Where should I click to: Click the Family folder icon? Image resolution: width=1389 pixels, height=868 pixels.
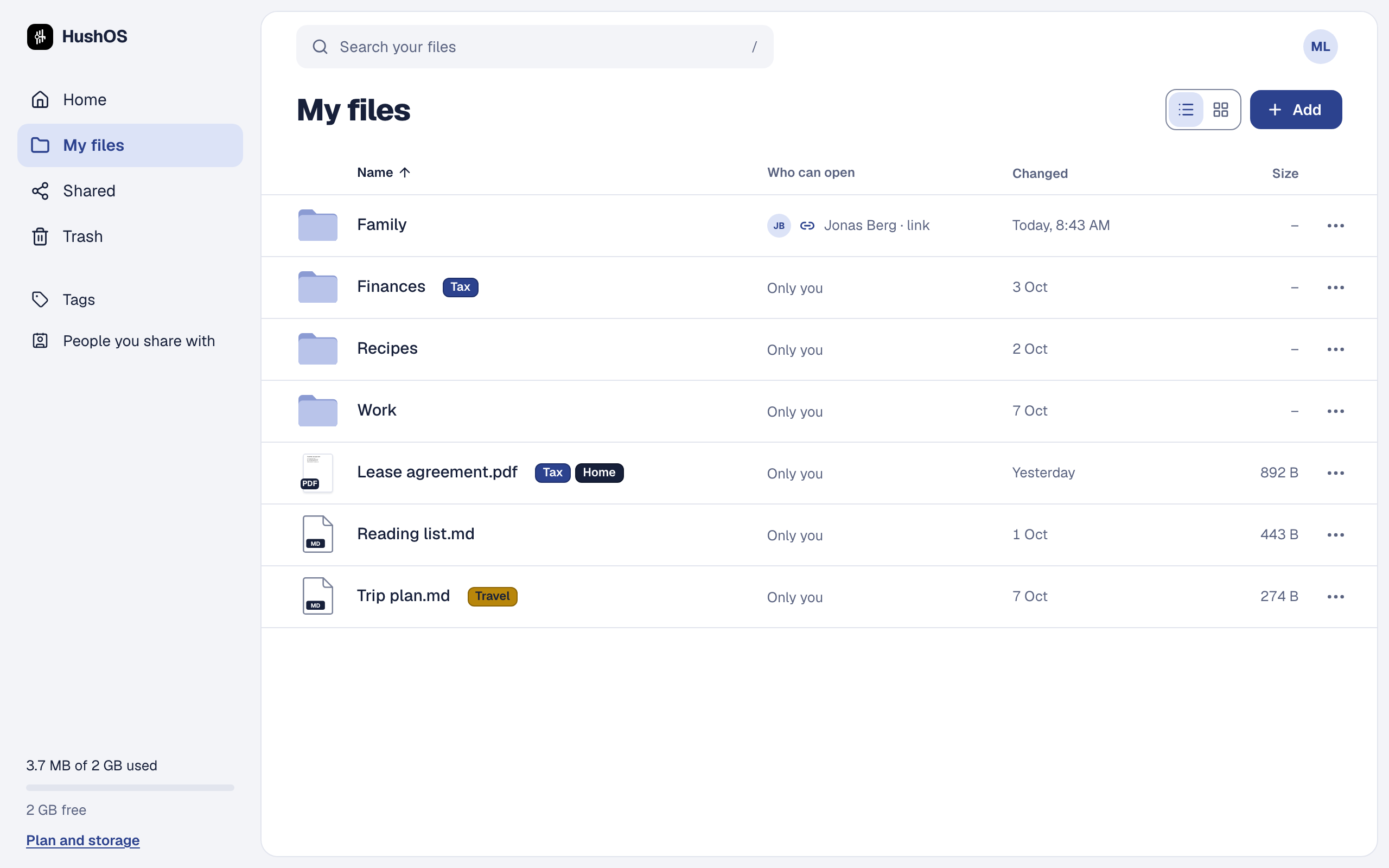tap(317, 225)
